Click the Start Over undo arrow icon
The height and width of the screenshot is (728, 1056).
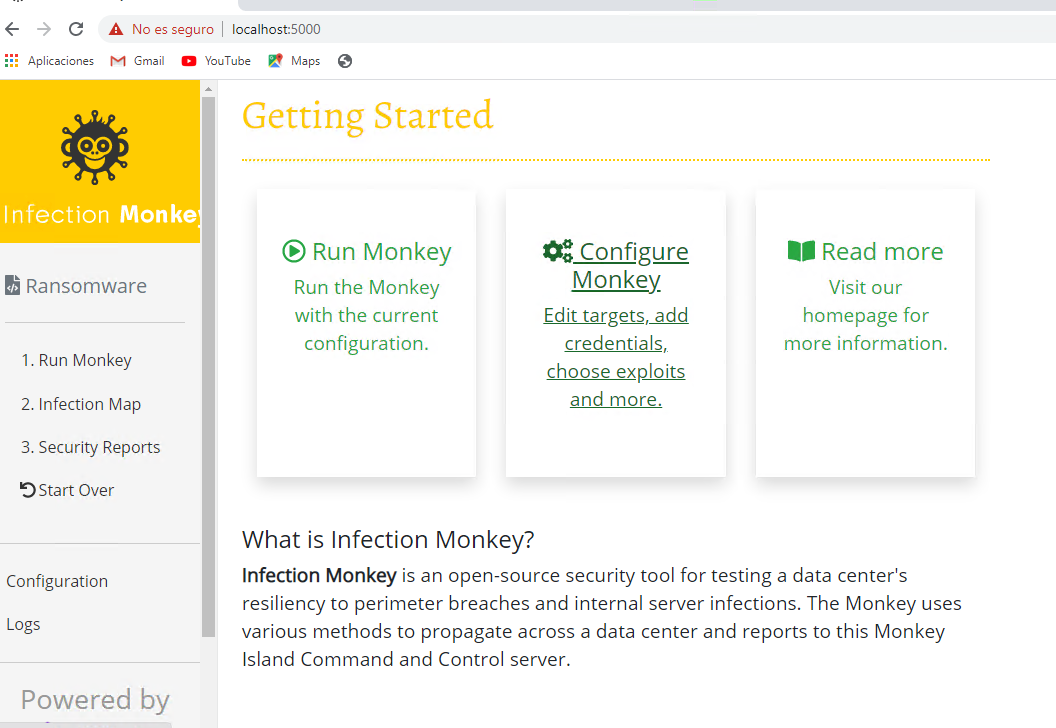[28, 490]
